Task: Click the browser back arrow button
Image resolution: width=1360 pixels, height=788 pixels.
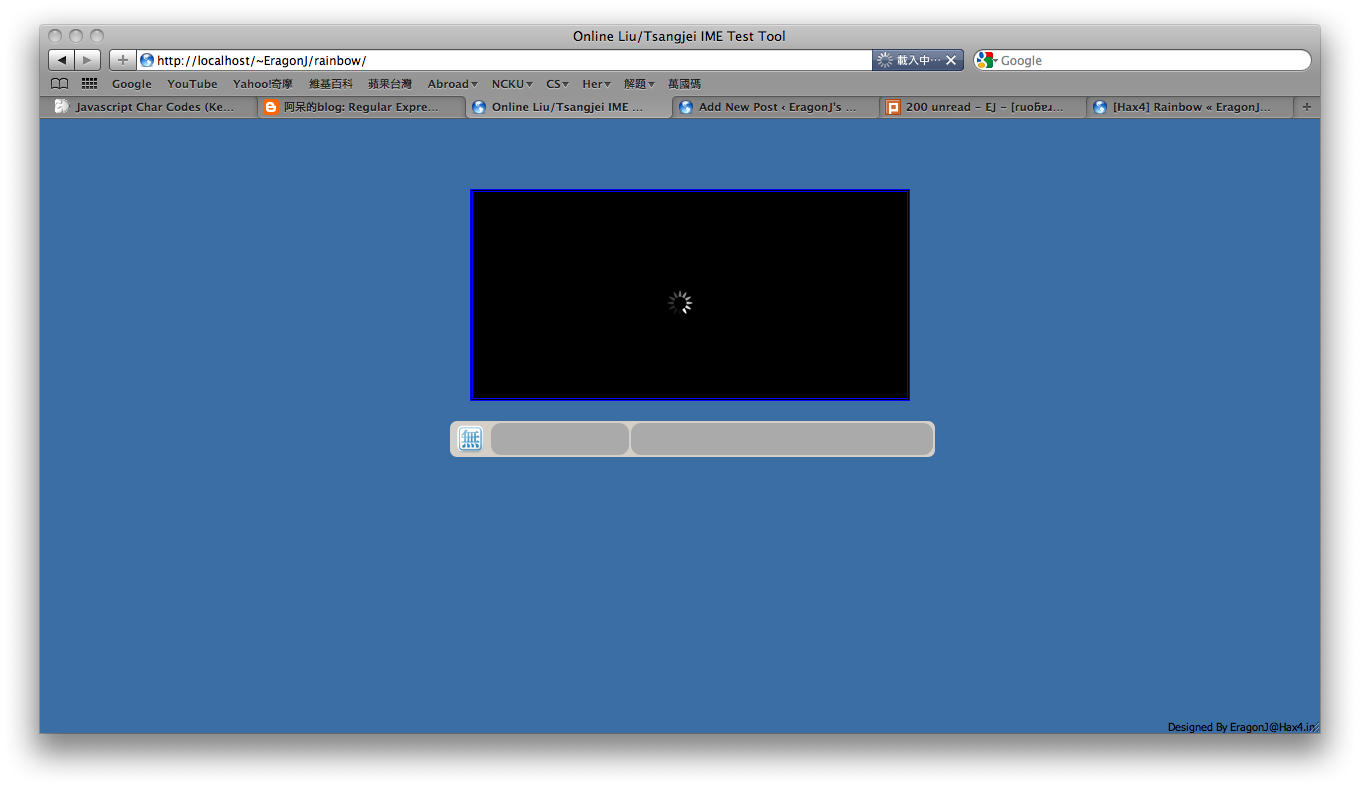Action: (61, 60)
